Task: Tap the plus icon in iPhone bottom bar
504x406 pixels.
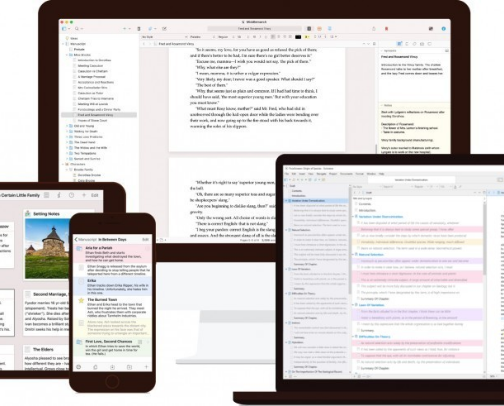Action: coord(146,367)
